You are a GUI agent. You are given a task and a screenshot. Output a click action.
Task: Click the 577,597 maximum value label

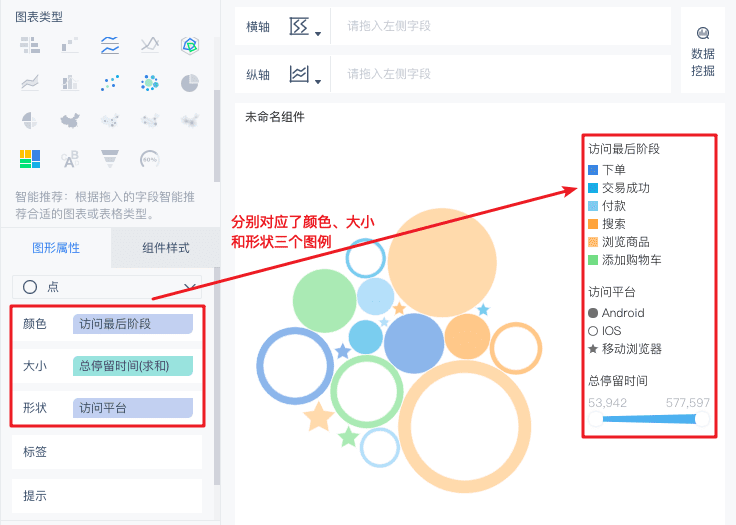688,402
